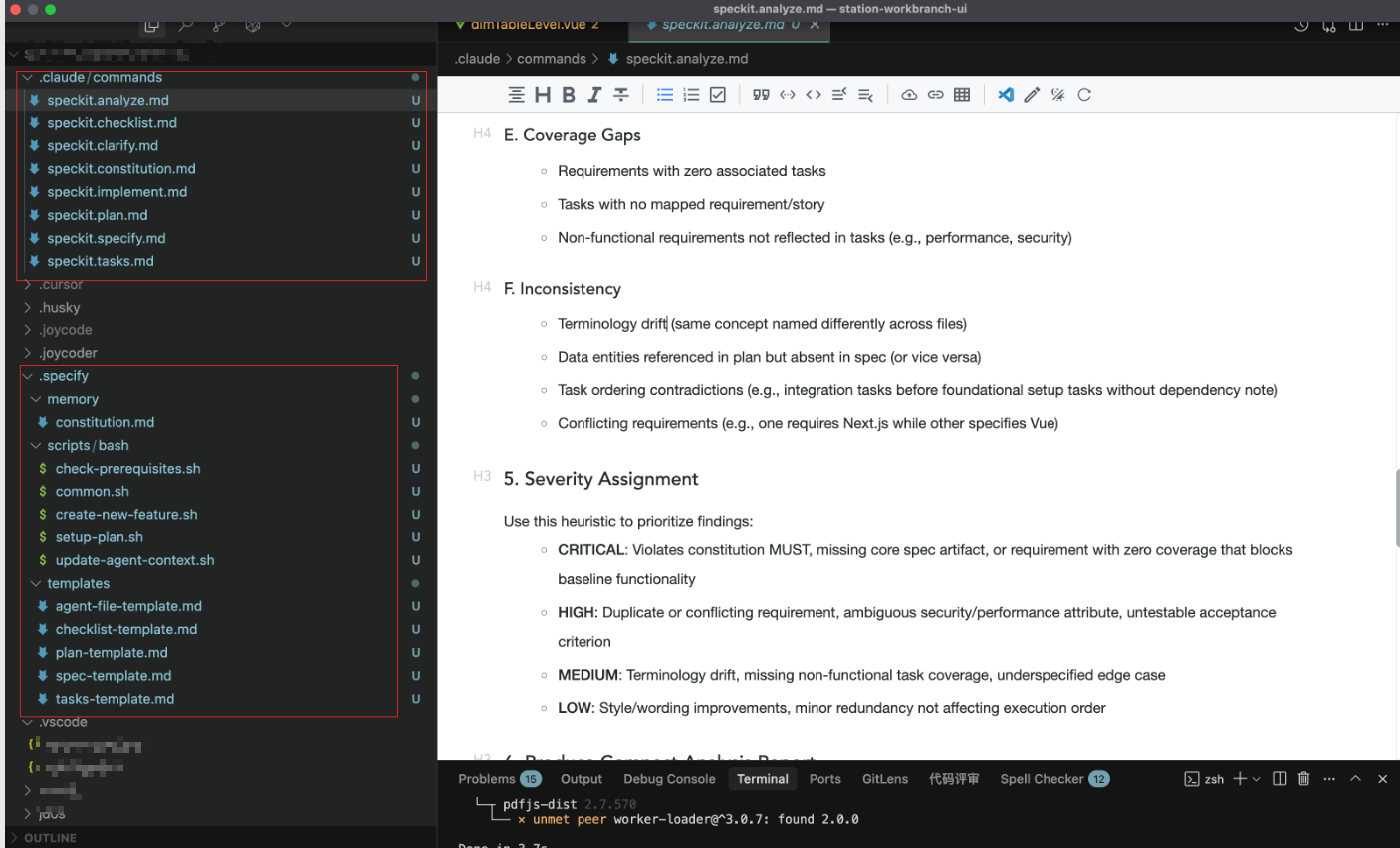Split the terminal panel
Image resolution: width=1400 pixels, height=848 pixels.
click(x=1280, y=779)
